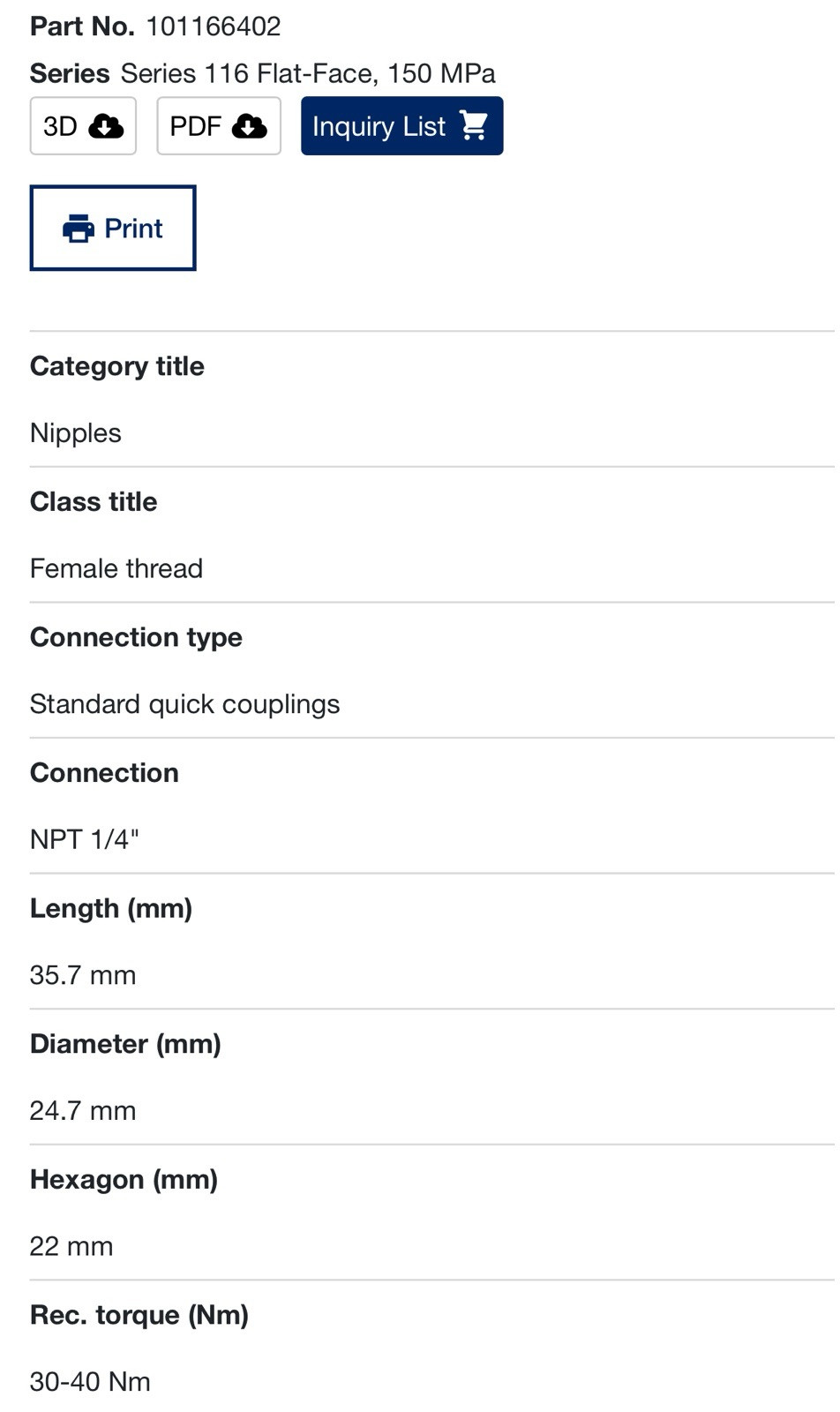Click the 30-40 Nm torque value

[x=90, y=1381]
